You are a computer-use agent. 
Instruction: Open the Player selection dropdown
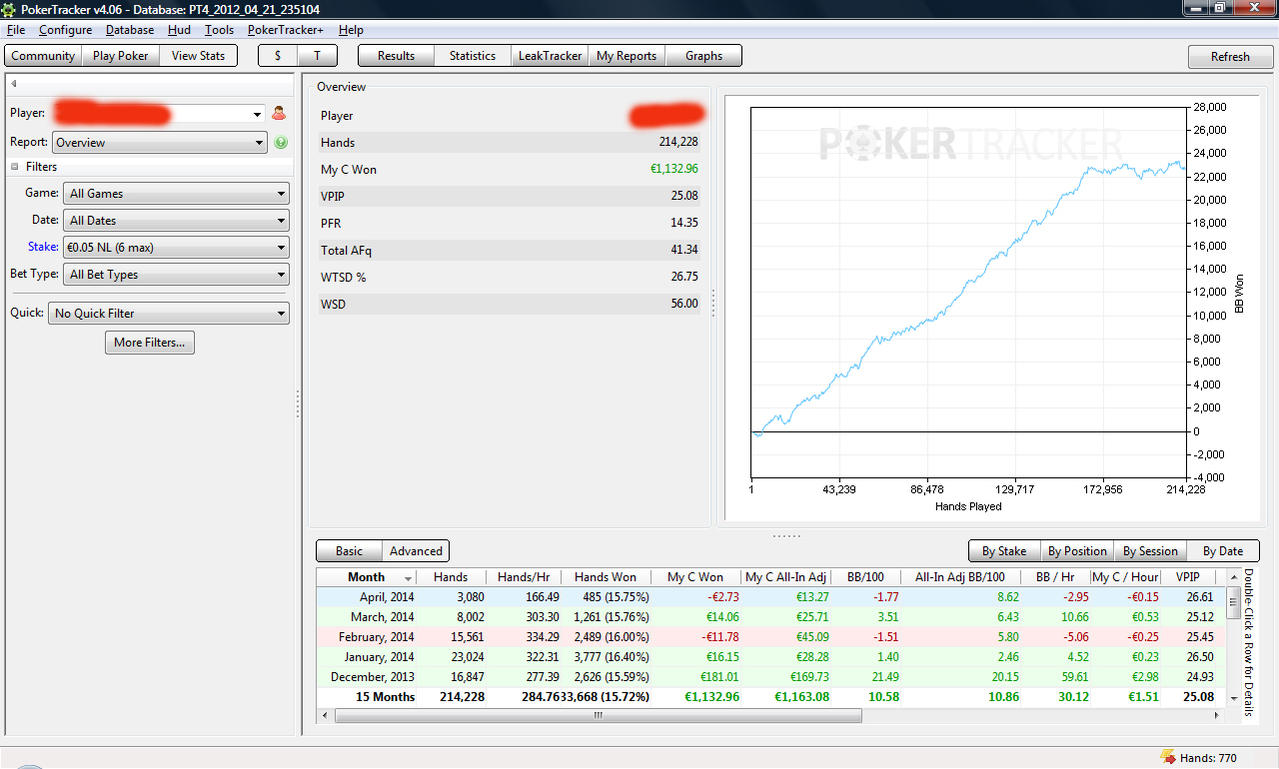(257, 114)
